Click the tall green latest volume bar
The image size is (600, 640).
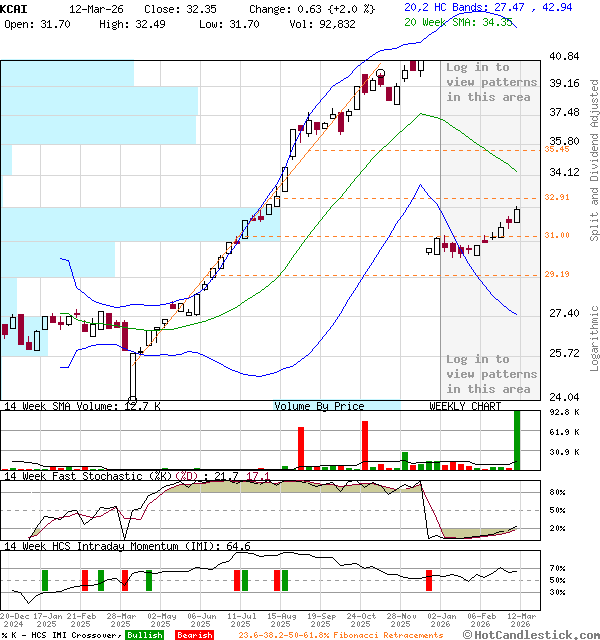tap(518, 439)
